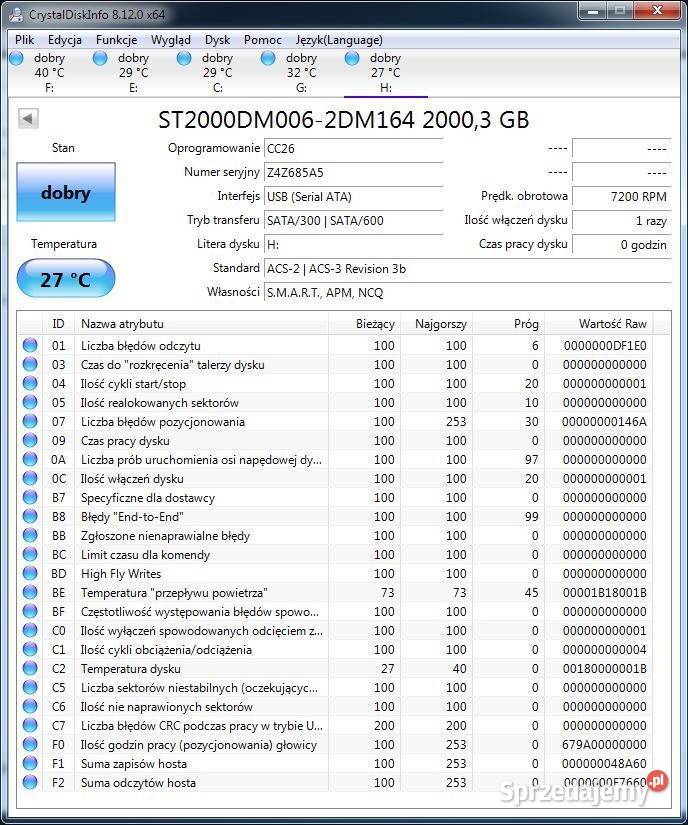Select drive F: status orb at 40 °C
The width and height of the screenshot is (688, 825).
(16, 59)
